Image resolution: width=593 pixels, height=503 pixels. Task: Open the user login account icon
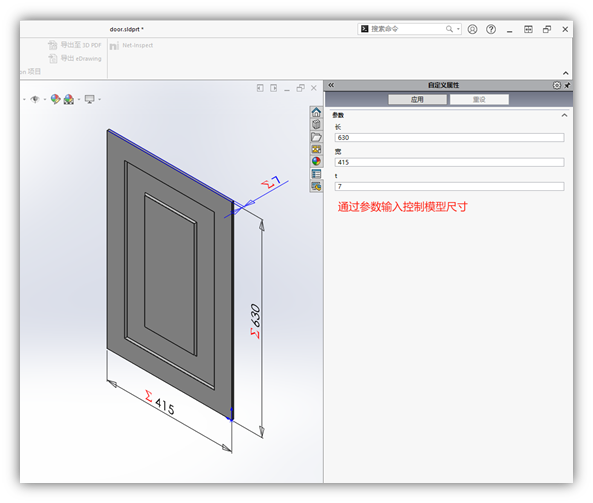pos(472,29)
